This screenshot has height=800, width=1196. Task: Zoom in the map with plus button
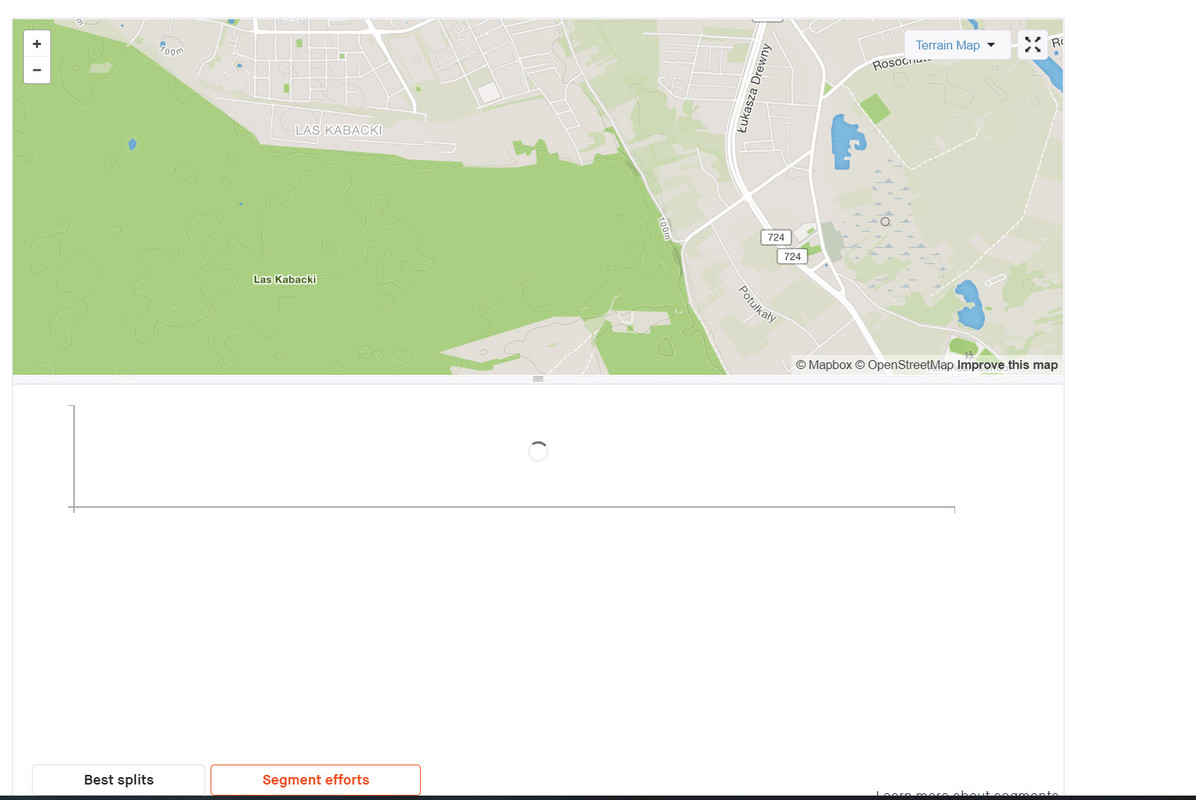37,44
